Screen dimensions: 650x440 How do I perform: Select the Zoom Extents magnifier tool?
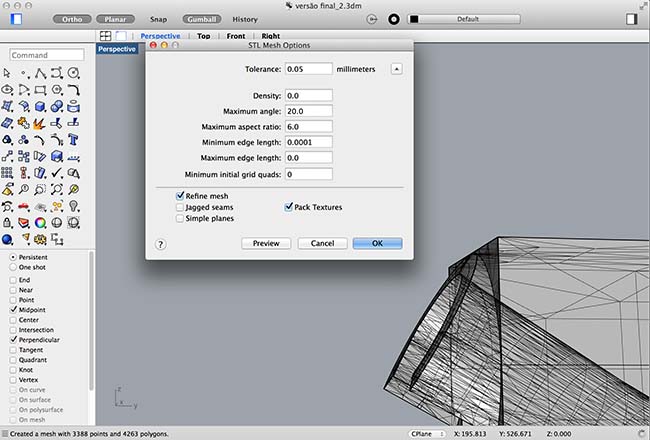click(57, 190)
